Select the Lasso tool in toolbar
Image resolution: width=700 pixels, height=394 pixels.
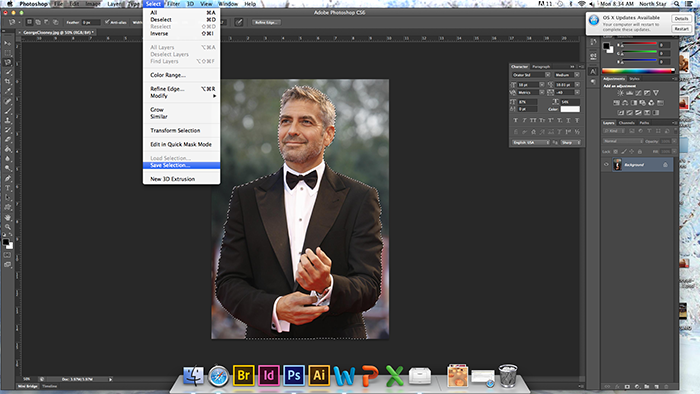[8, 62]
